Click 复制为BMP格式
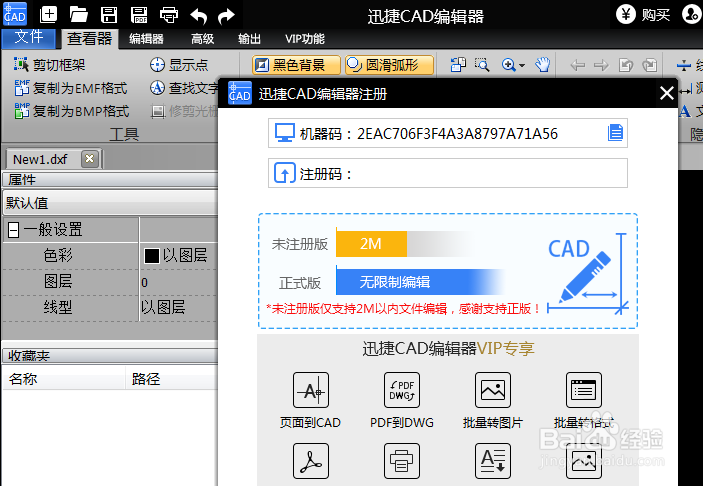 pos(72,111)
